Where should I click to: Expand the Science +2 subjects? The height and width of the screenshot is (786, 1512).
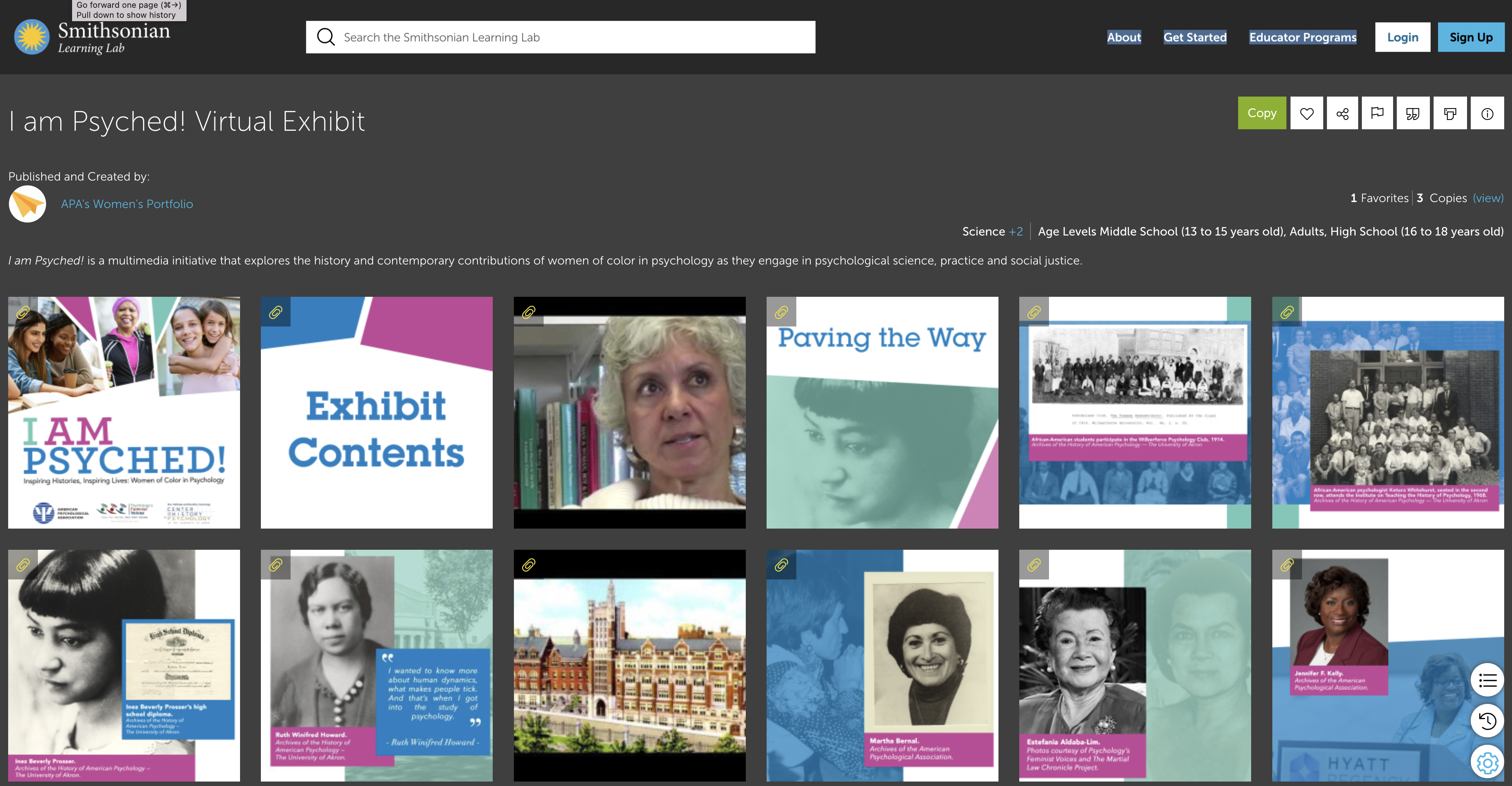click(x=1016, y=232)
